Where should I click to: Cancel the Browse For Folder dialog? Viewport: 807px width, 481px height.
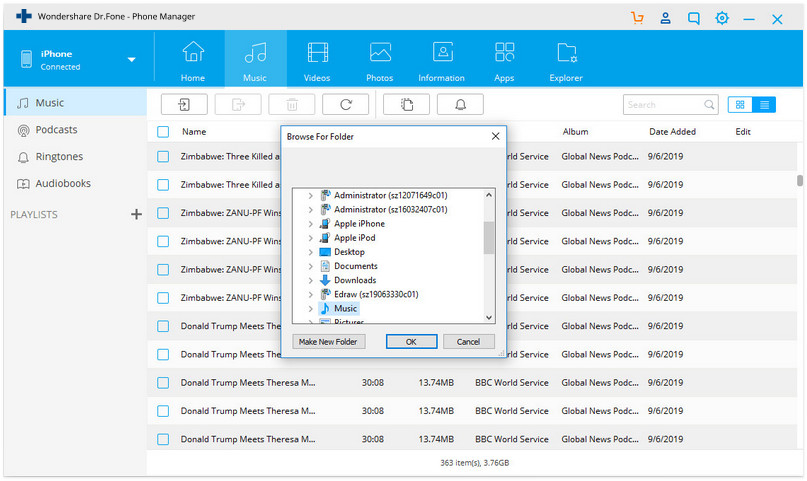click(x=468, y=342)
